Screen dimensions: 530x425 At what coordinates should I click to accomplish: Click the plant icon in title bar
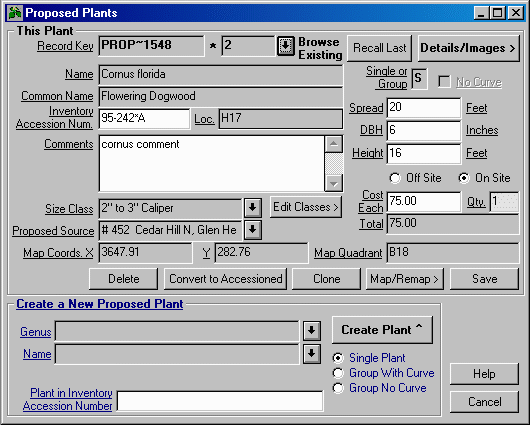pos(15,13)
